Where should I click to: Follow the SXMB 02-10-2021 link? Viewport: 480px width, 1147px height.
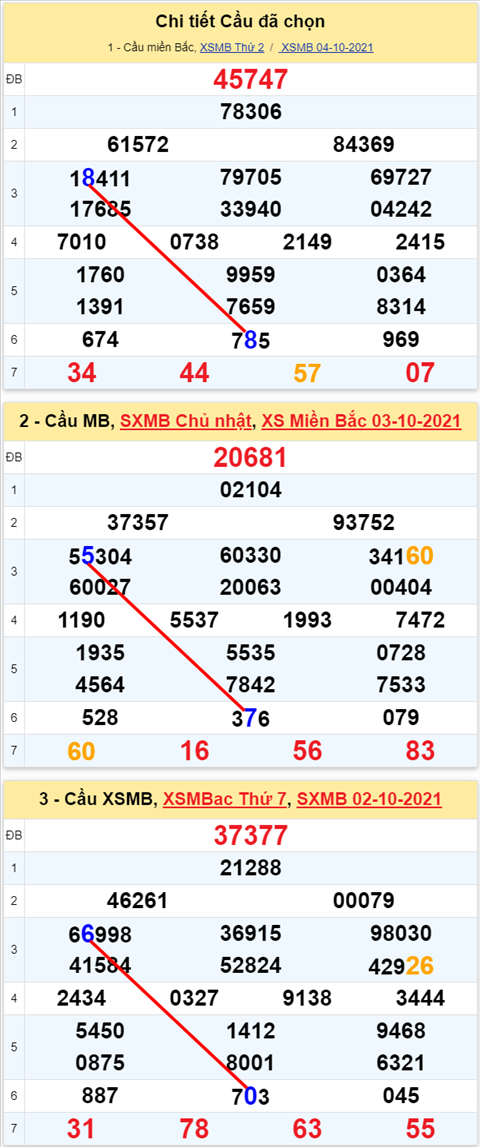click(x=370, y=799)
